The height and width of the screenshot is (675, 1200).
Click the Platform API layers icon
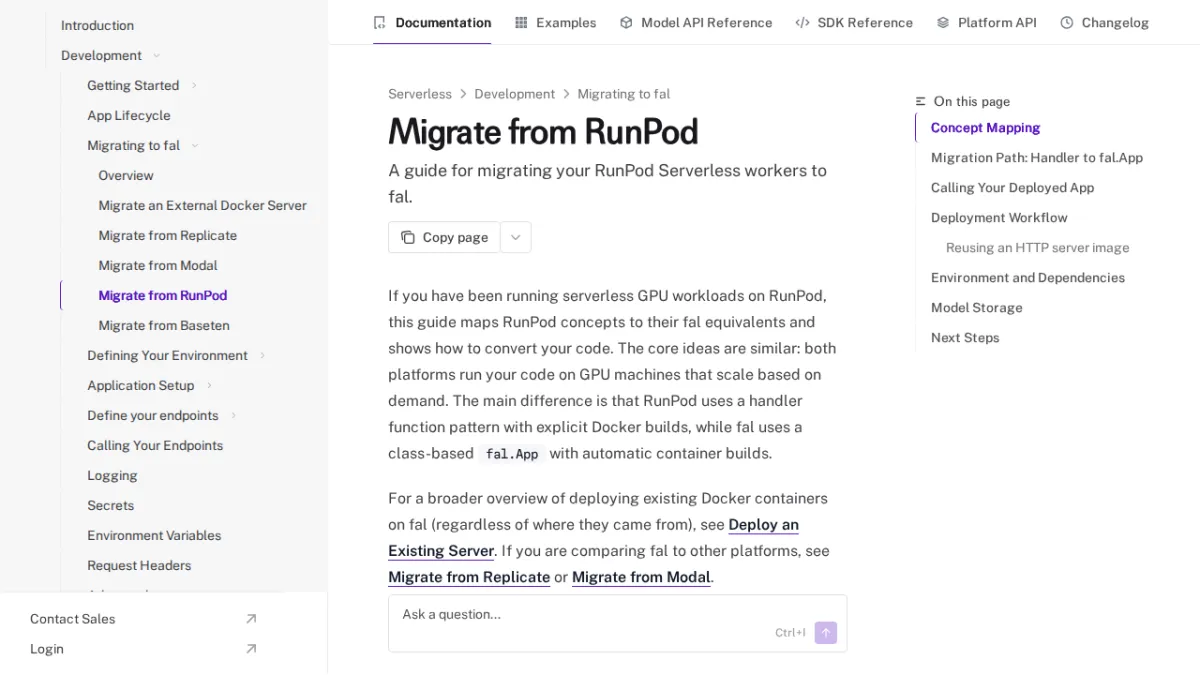click(943, 22)
